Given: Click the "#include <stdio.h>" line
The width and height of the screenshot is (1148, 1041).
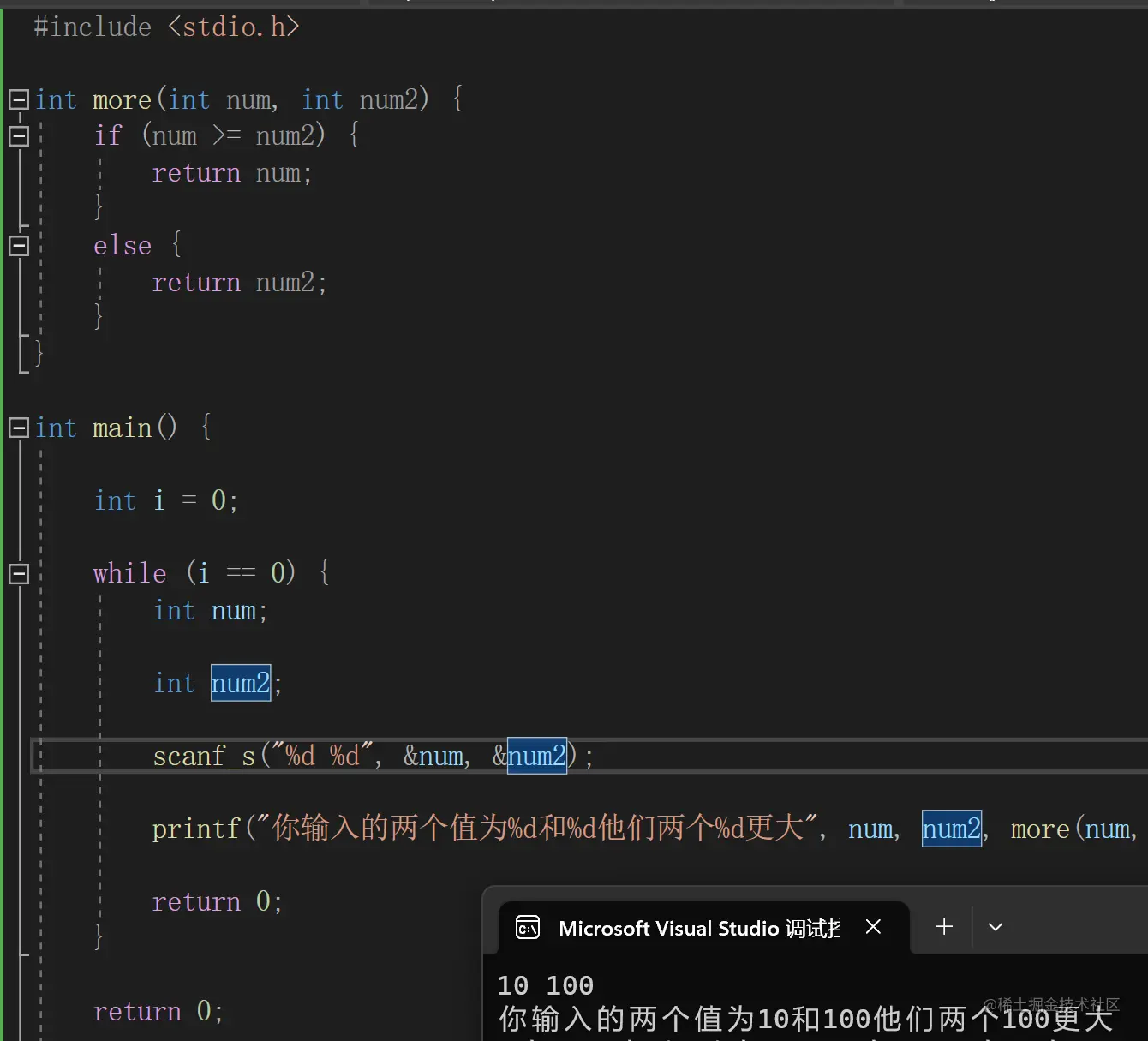Looking at the screenshot, I should [166, 27].
